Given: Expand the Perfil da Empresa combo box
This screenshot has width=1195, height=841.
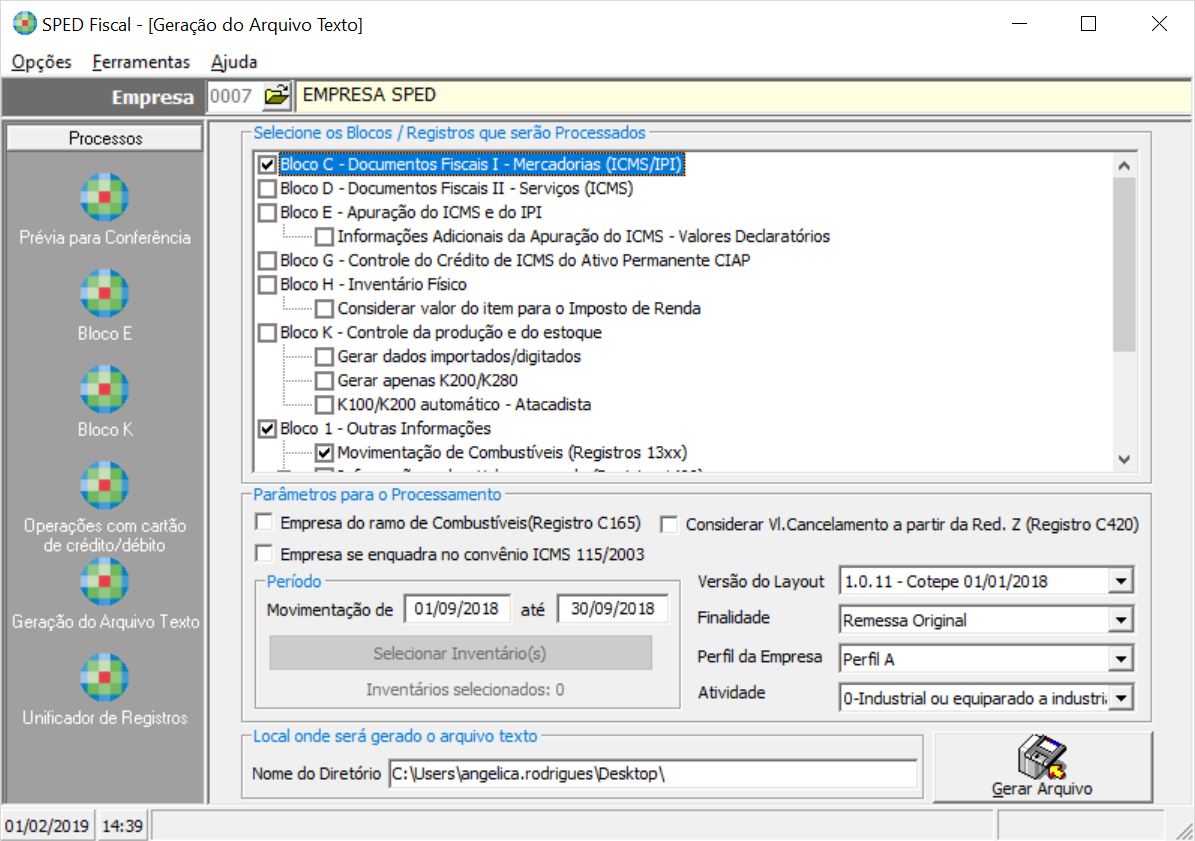Looking at the screenshot, I should [x=1121, y=659].
